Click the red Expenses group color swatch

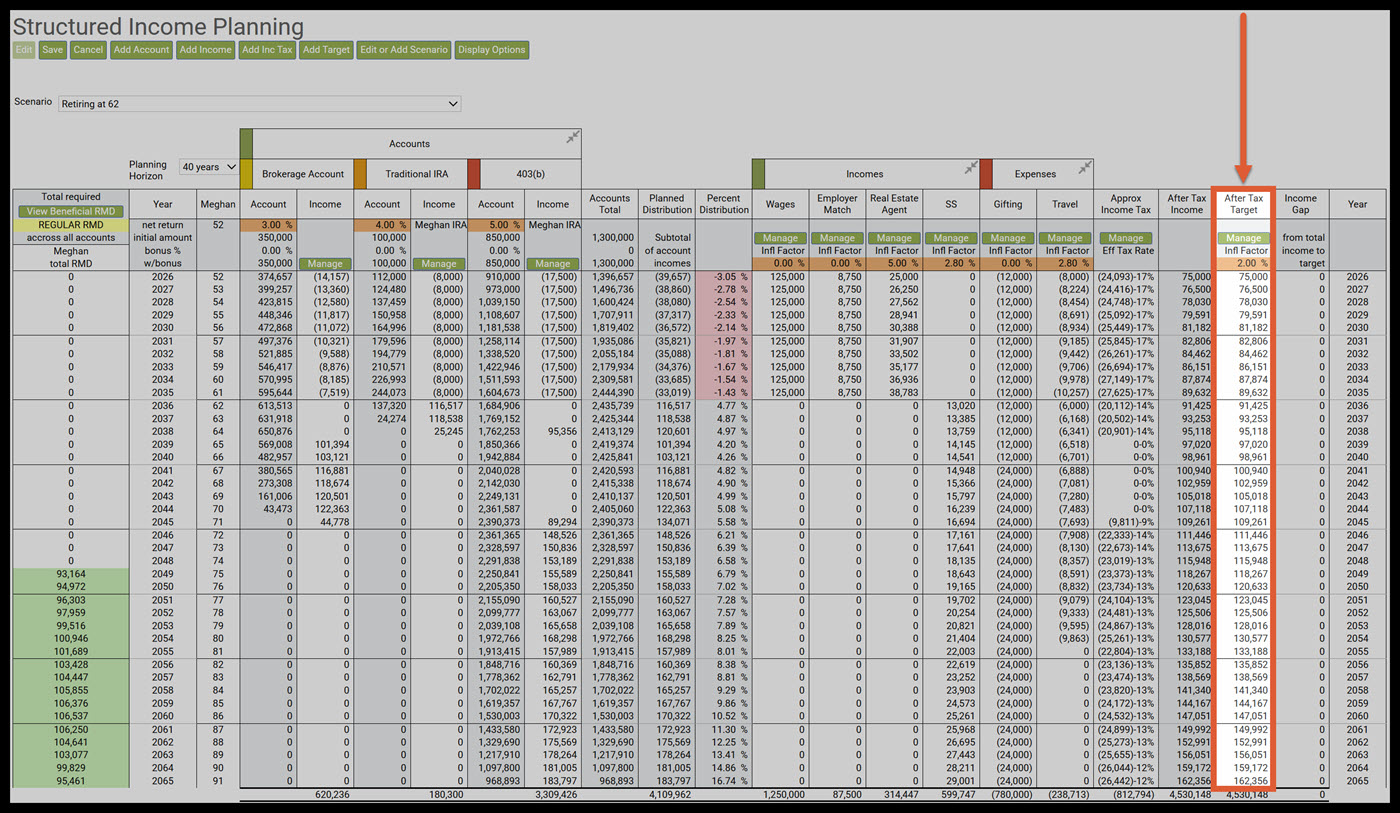coord(985,173)
